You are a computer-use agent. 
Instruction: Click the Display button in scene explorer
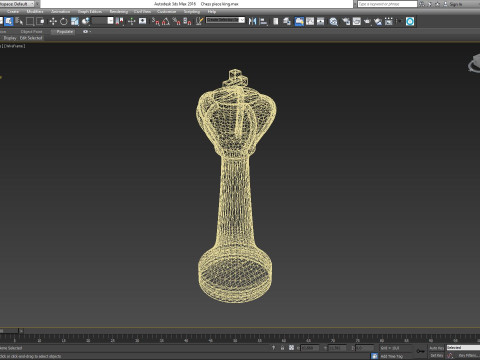[x=10, y=38]
